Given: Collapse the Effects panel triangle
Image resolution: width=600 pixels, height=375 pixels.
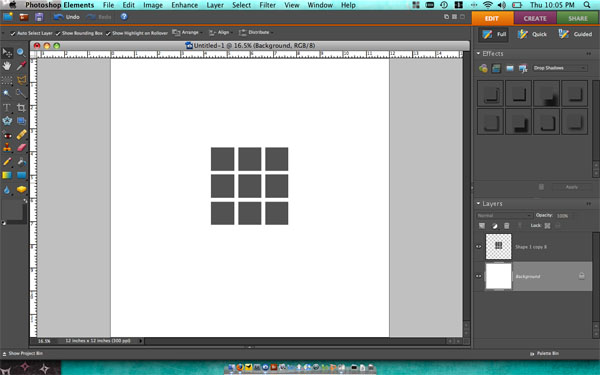Looking at the screenshot, I should pos(478,54).
